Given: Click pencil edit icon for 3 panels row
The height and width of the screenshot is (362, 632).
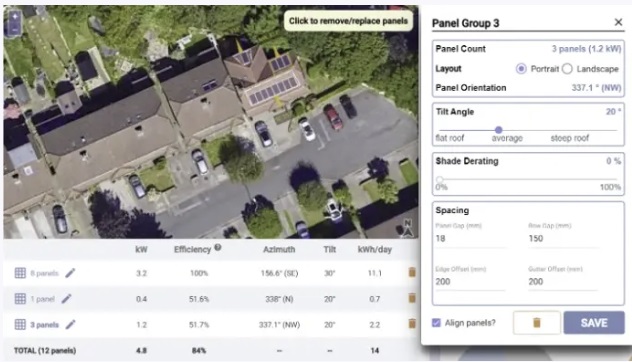Looking at the screenshot, I should click(71, 325).
